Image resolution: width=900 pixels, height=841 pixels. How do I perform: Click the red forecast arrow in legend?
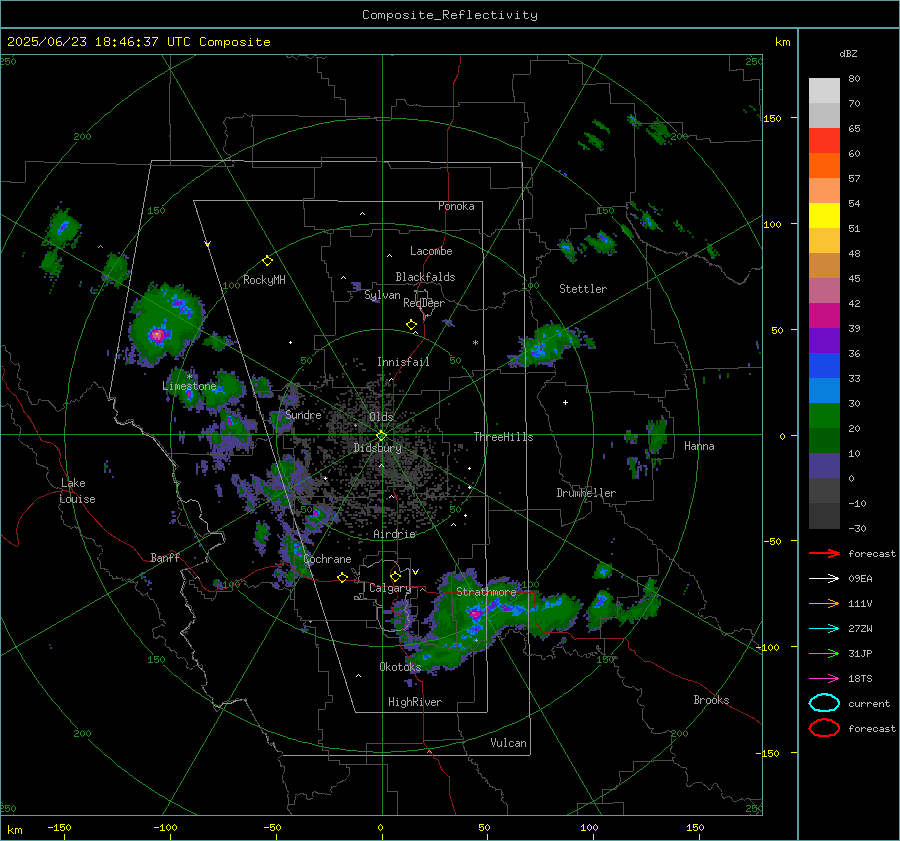click(x=824, y=553)
